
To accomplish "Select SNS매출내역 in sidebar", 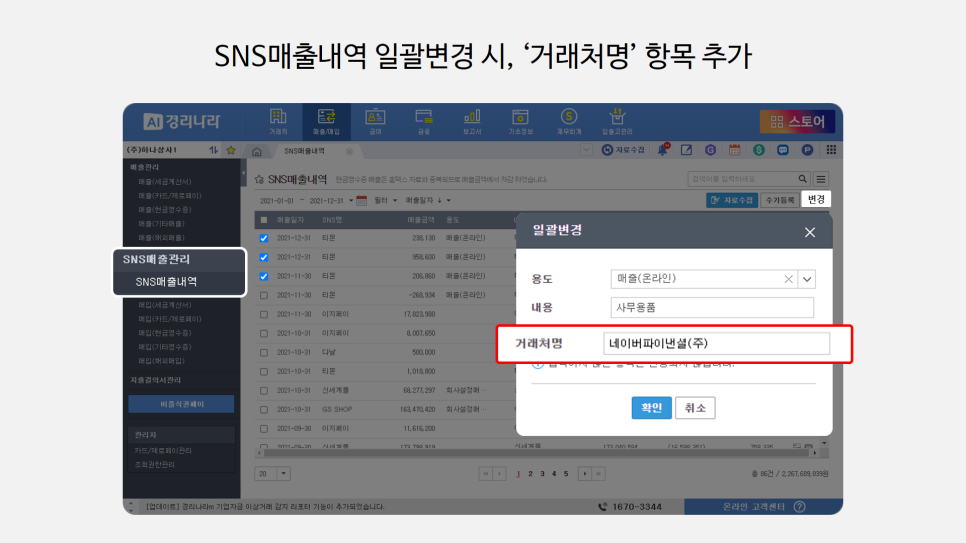I will click(166, 282).
